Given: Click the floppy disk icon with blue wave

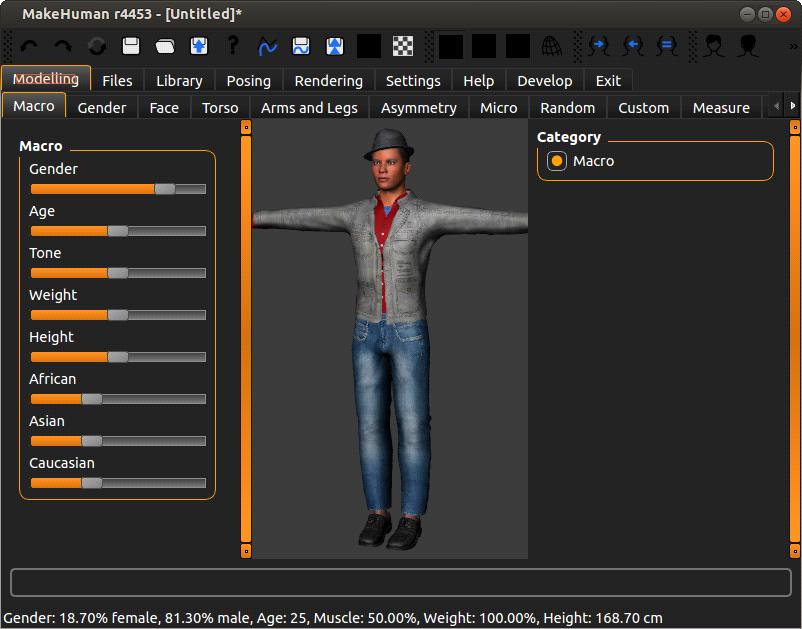Looking at the screenshot, I should [x=301, y=46].
